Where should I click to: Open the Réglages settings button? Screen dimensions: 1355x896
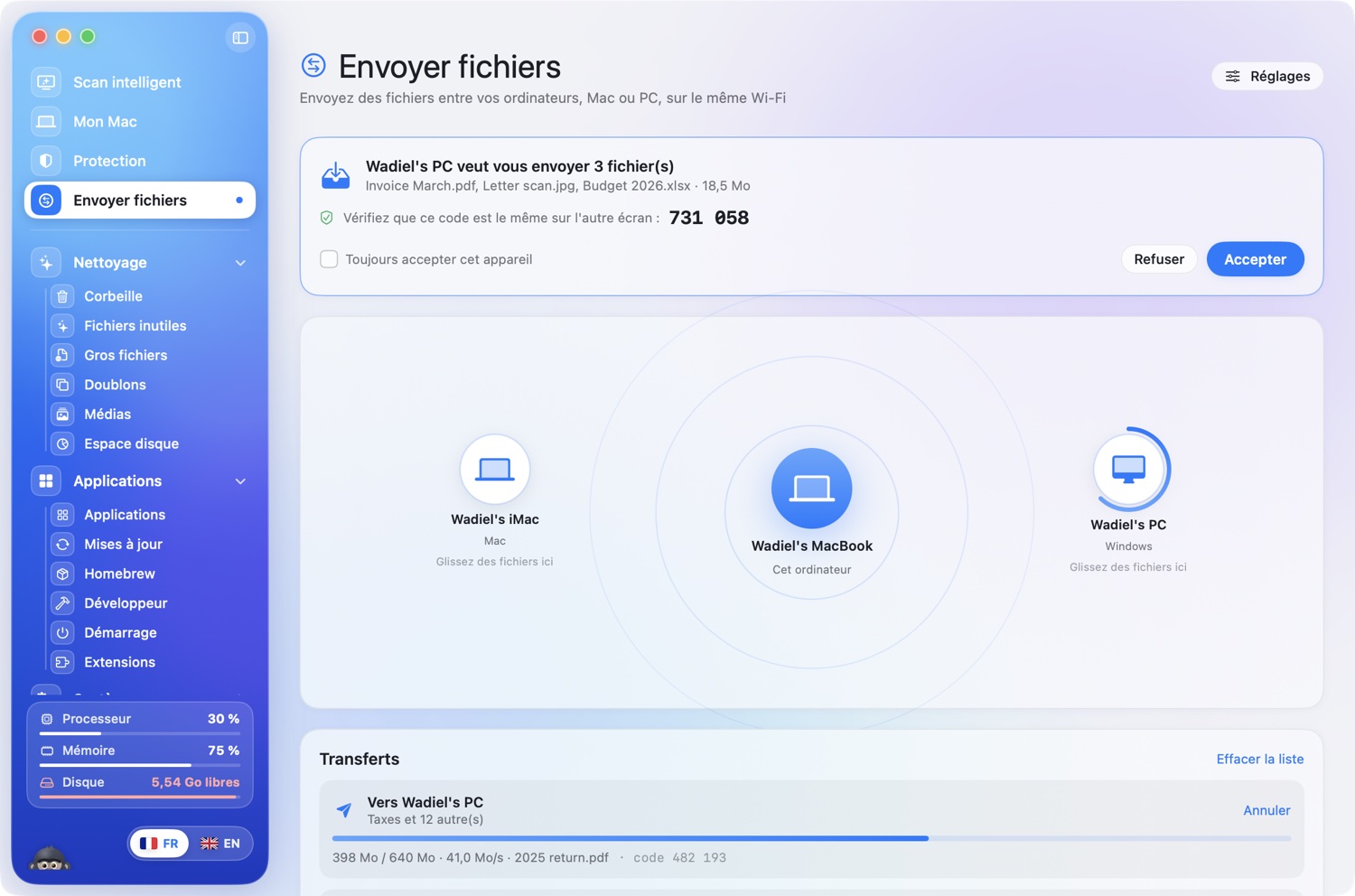[x=1267, y=76]
